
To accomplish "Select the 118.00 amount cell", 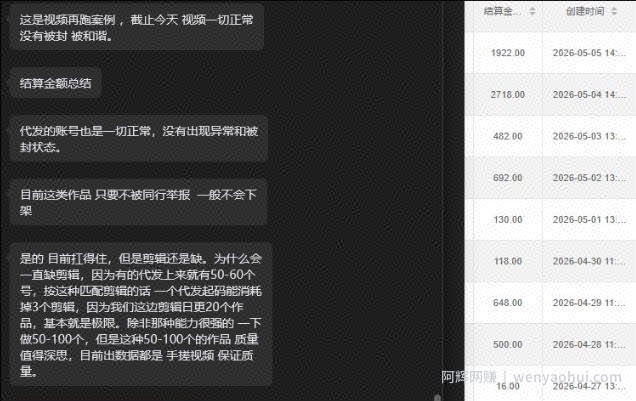I will click(x=508, y=262).
